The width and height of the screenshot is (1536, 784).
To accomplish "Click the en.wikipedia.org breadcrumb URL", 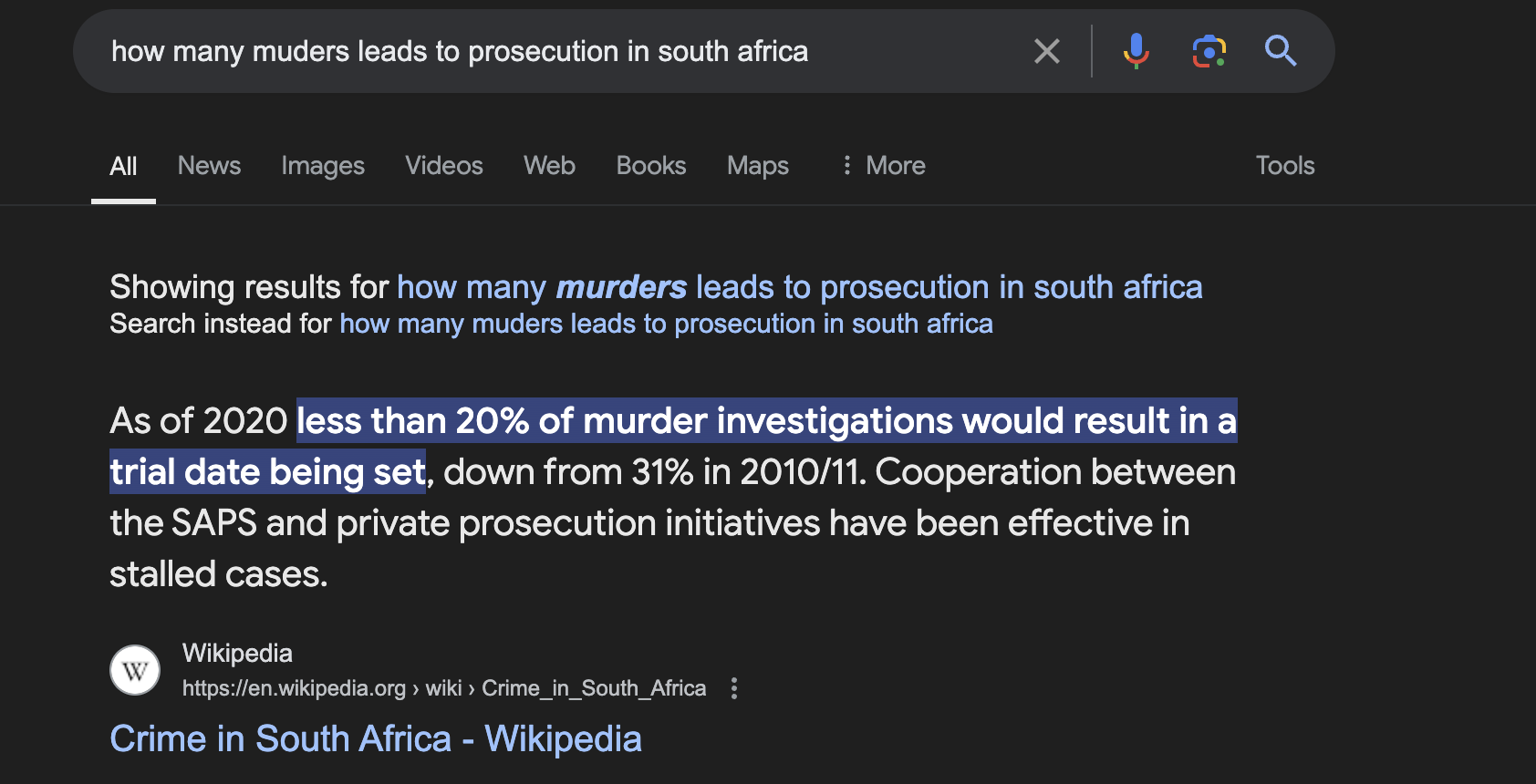I will pyautogui.click(x=444, y=688).
